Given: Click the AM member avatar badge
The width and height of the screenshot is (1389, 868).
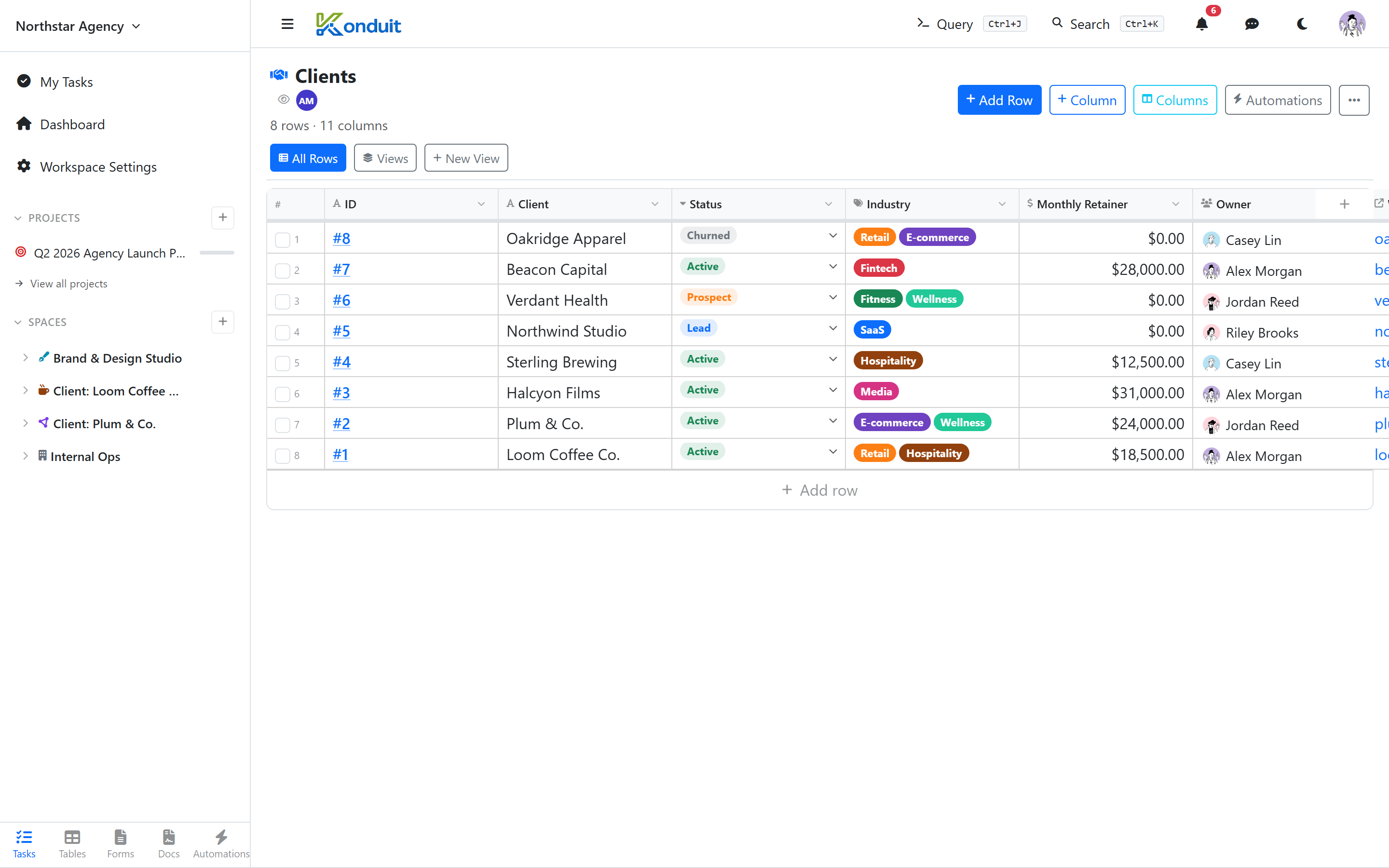Looking at the screenshot, I should pyautogui.click(x=307, y=100).
